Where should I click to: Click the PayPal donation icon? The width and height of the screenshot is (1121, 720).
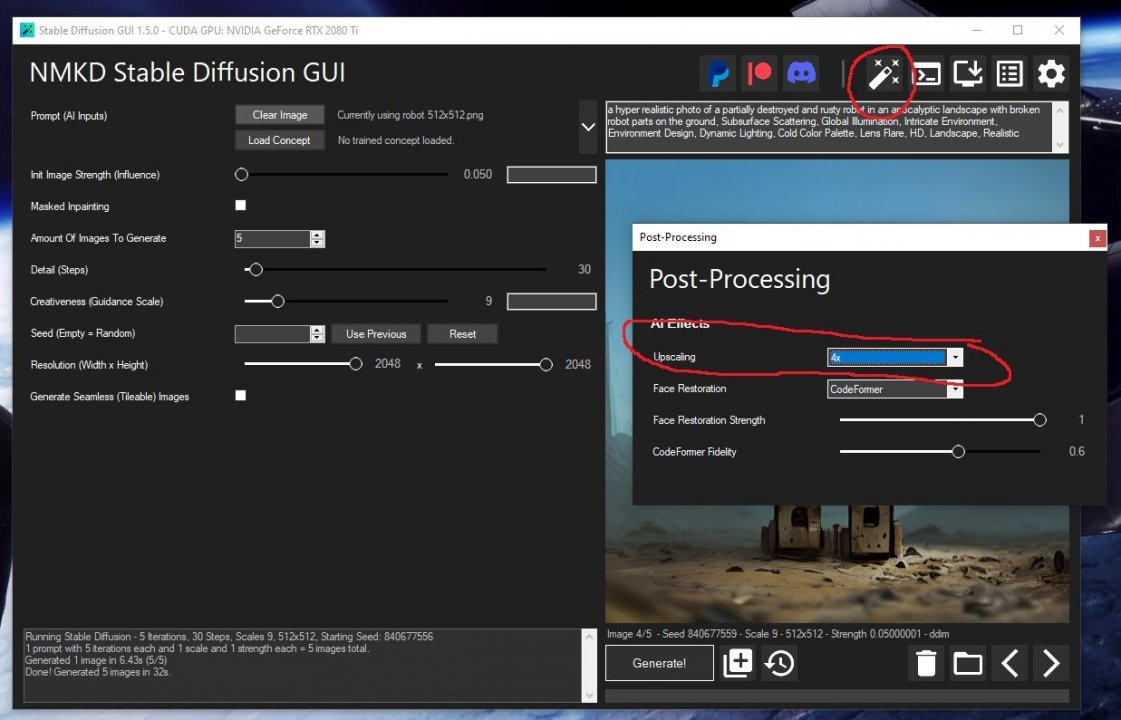click(x=718, y=72)
